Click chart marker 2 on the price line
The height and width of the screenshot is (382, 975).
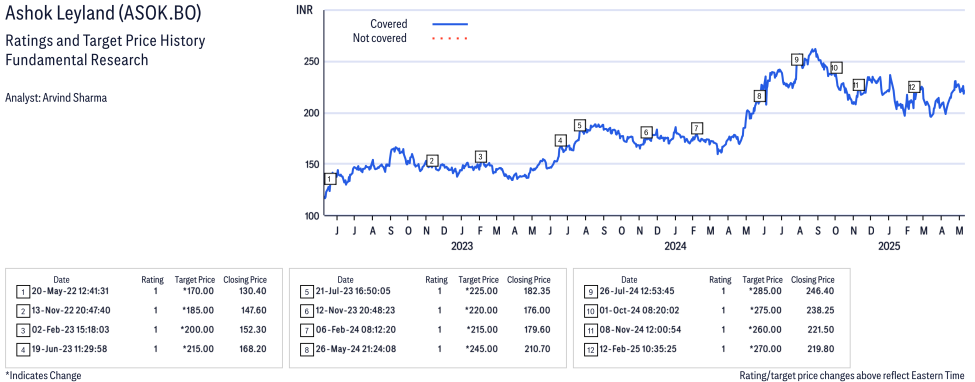(x=432, y=161)
